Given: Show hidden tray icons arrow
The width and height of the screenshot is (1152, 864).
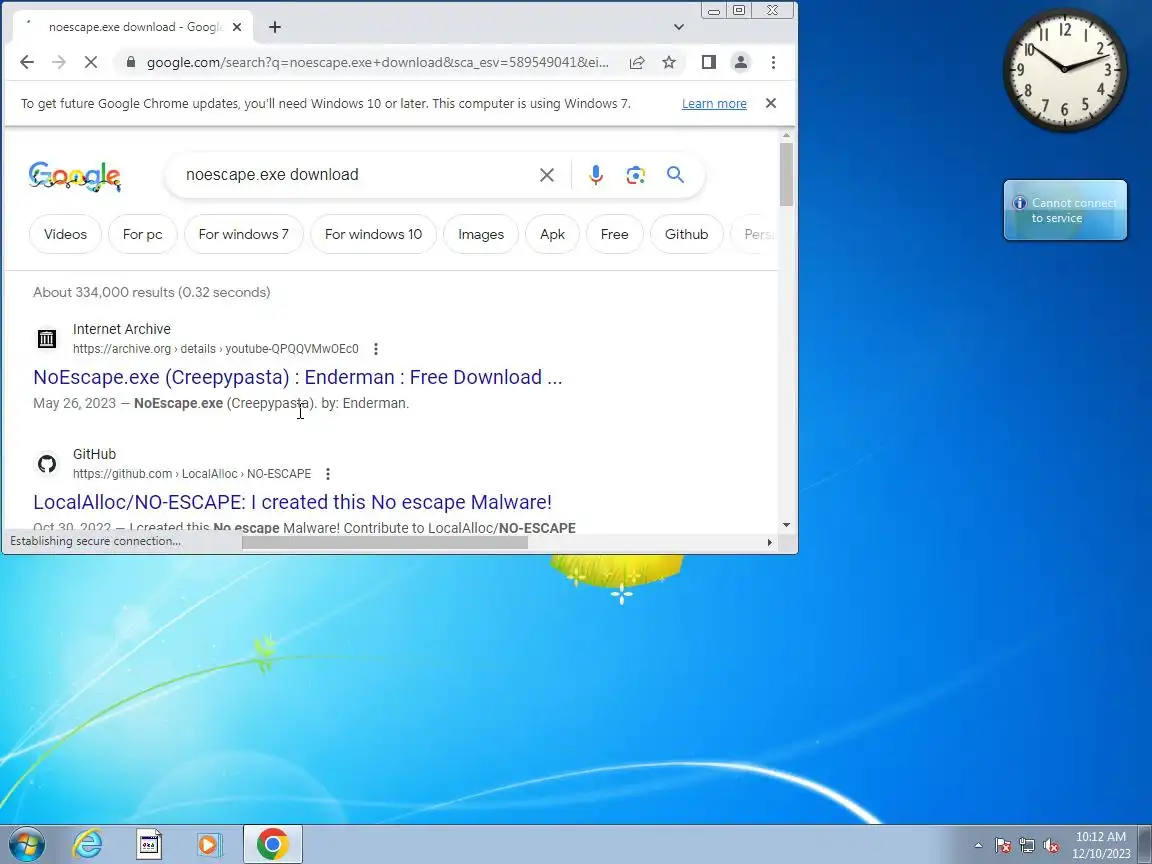Looking at the screenshot, I should click(x=978, y=846).
